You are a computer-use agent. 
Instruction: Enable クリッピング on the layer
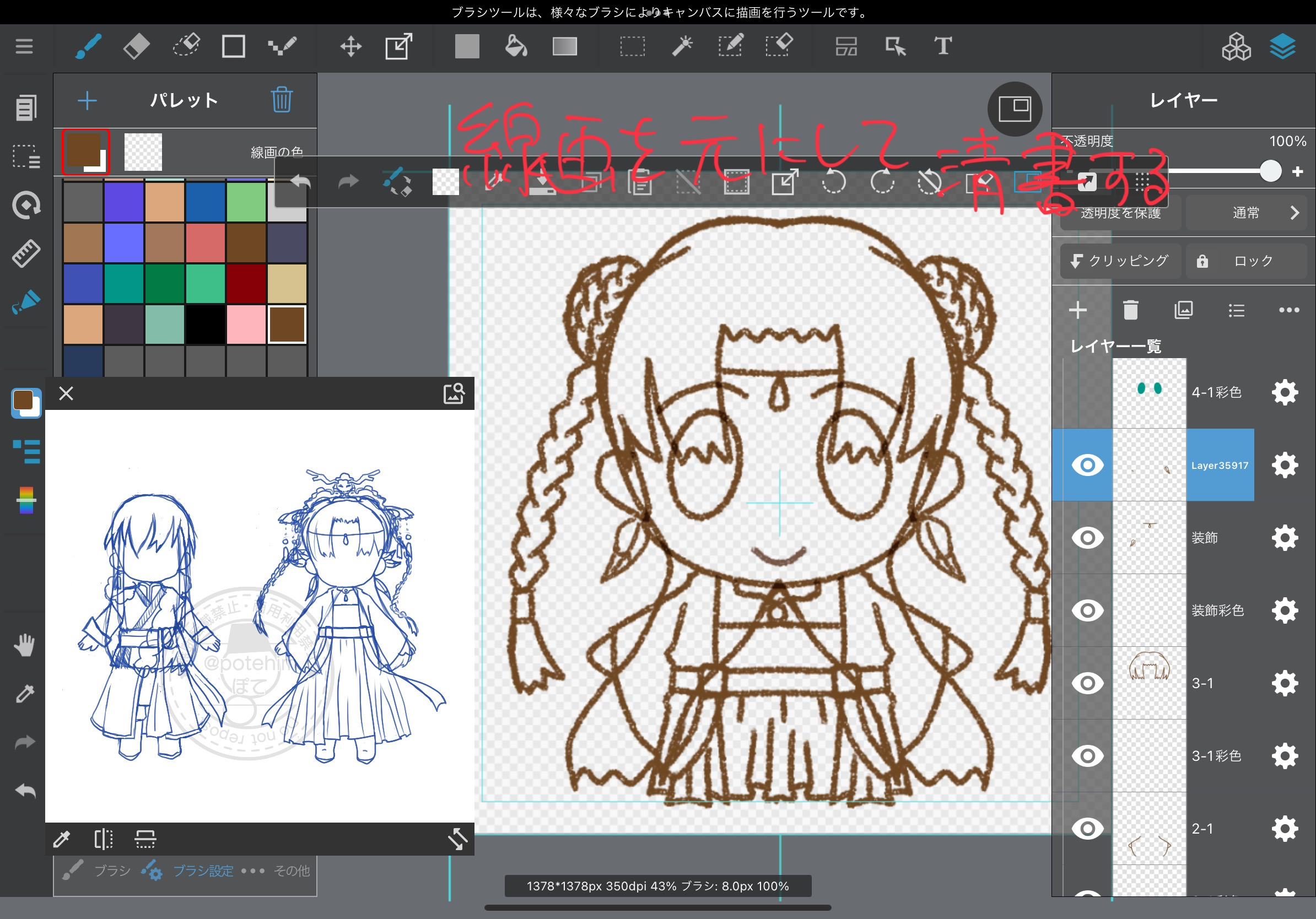pyautogui.click(x=1119, y=261)
